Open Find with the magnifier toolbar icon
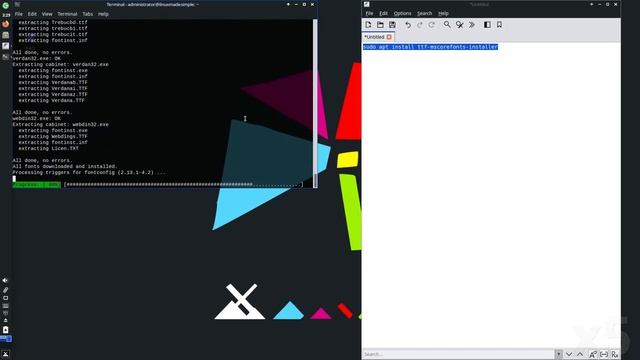640x360 pixels. coord(447,25)
